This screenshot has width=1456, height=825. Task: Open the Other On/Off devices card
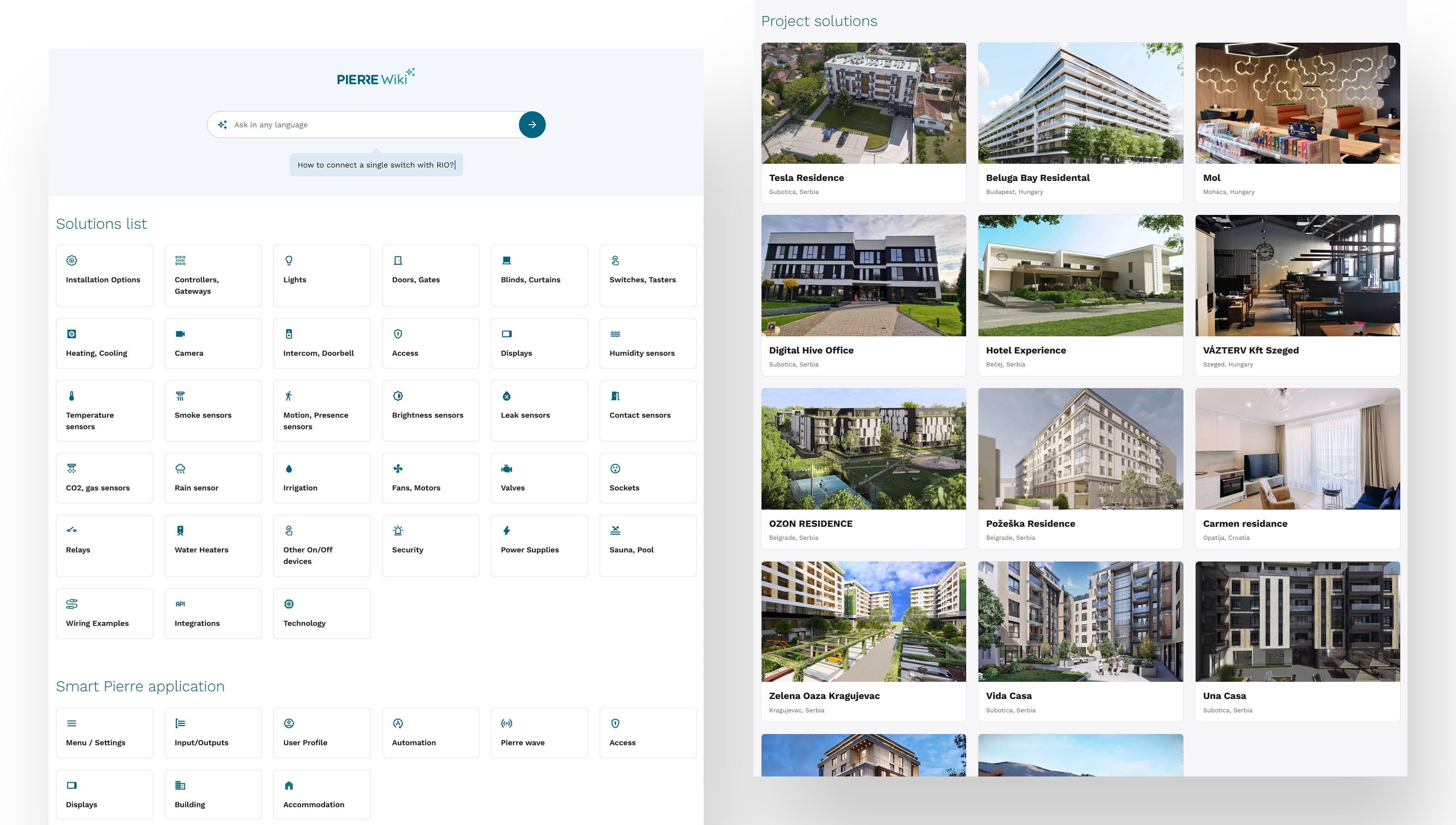pyautogui.click(x=322, y=546)
